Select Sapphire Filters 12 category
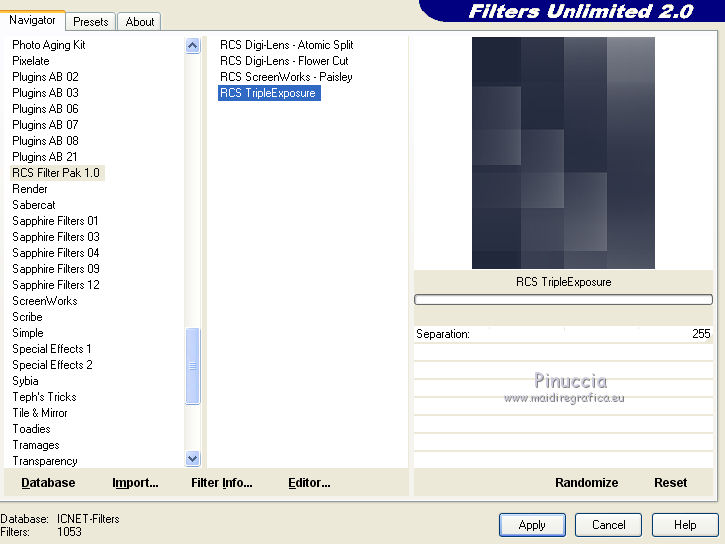Screen dimensions: 725x544 click(55, 285)
